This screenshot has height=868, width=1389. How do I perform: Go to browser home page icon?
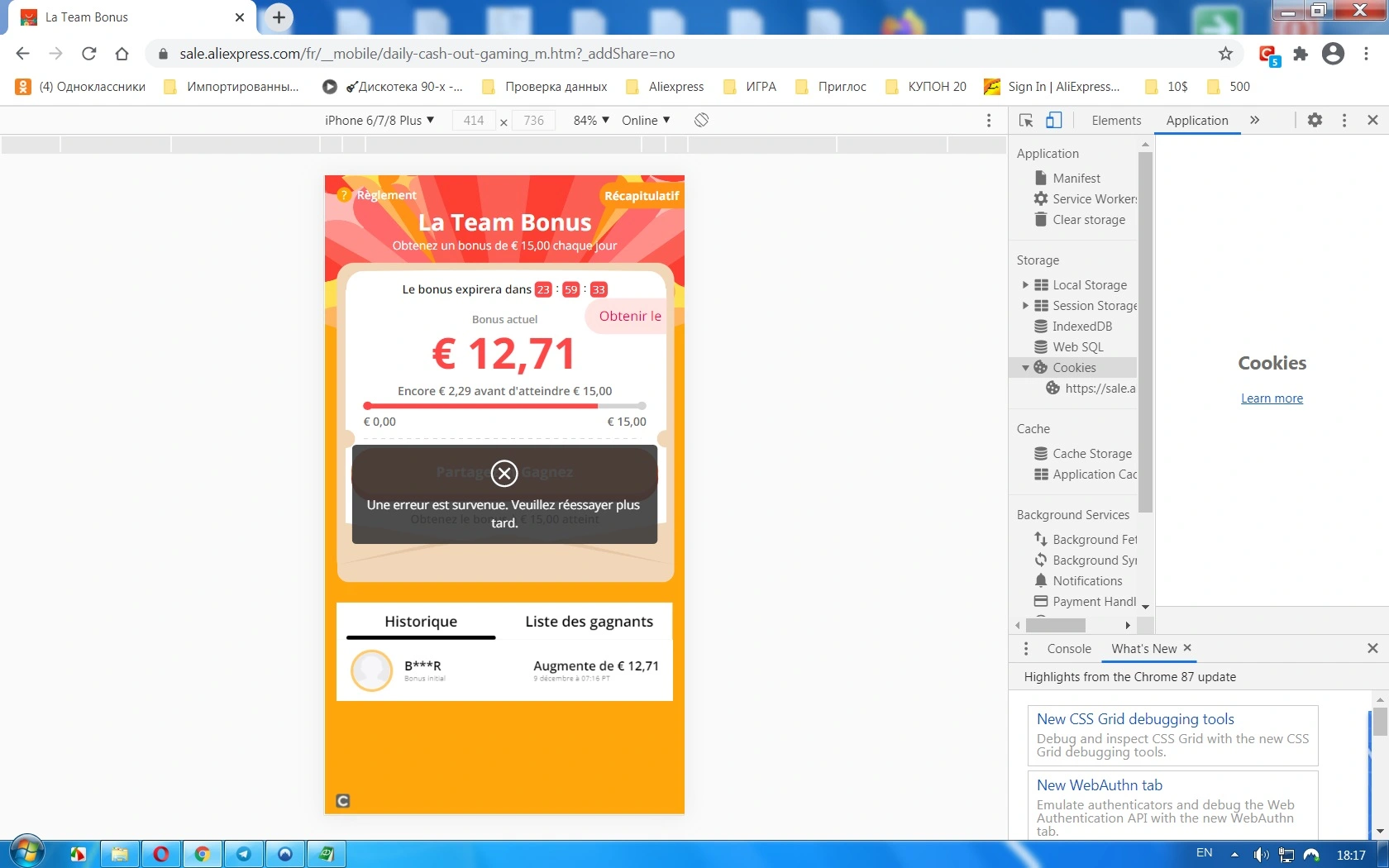coord(122,54)
